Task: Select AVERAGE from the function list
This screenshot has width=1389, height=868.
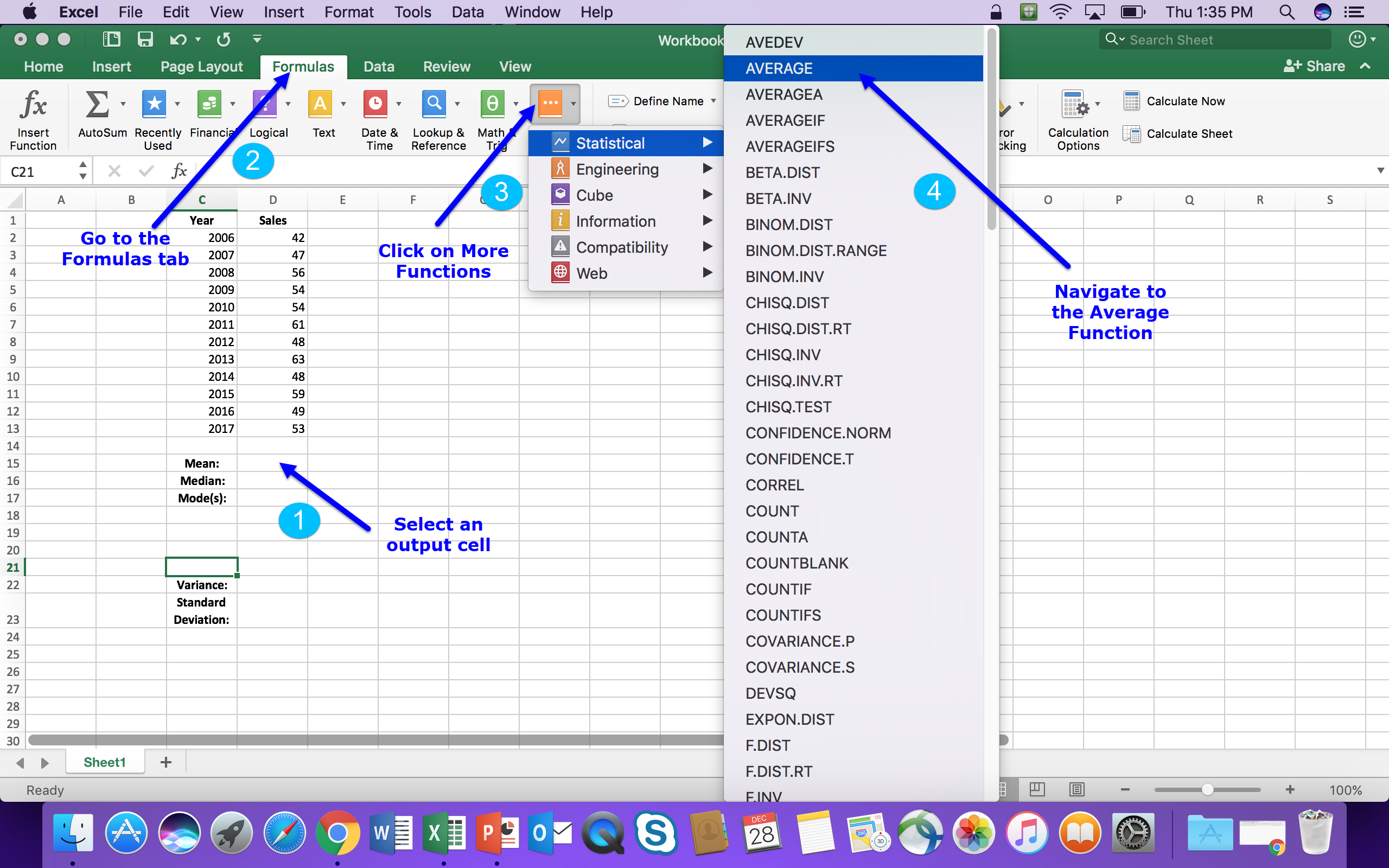Action: [x=779, y=68]
